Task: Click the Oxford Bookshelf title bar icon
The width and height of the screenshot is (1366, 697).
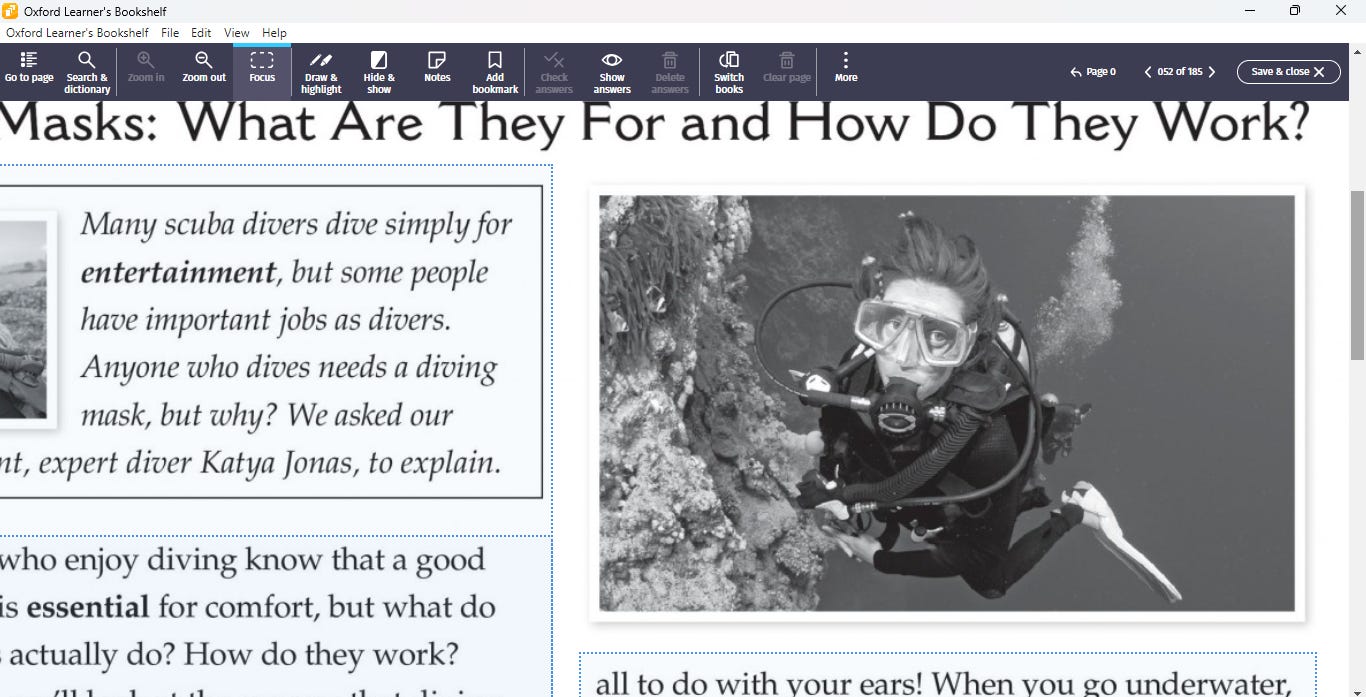Action: click(10, 11)
